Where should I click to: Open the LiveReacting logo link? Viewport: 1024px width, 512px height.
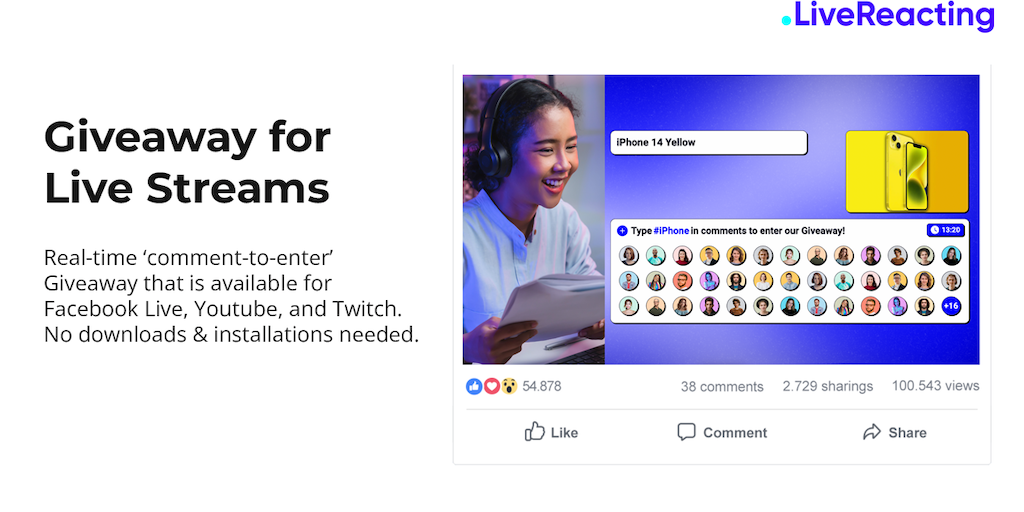[x=888, y=16]
